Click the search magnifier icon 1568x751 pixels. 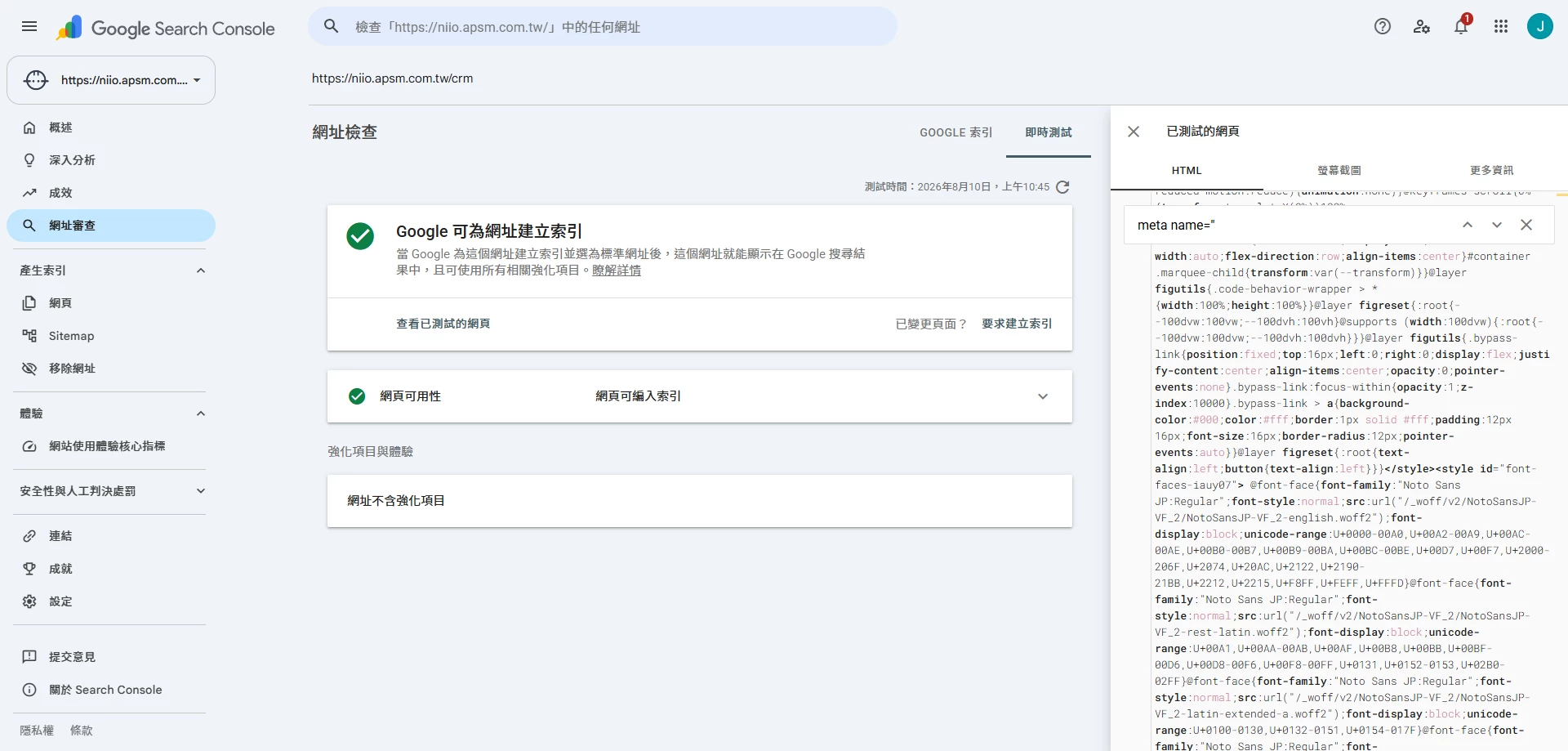tap(332, 26)
